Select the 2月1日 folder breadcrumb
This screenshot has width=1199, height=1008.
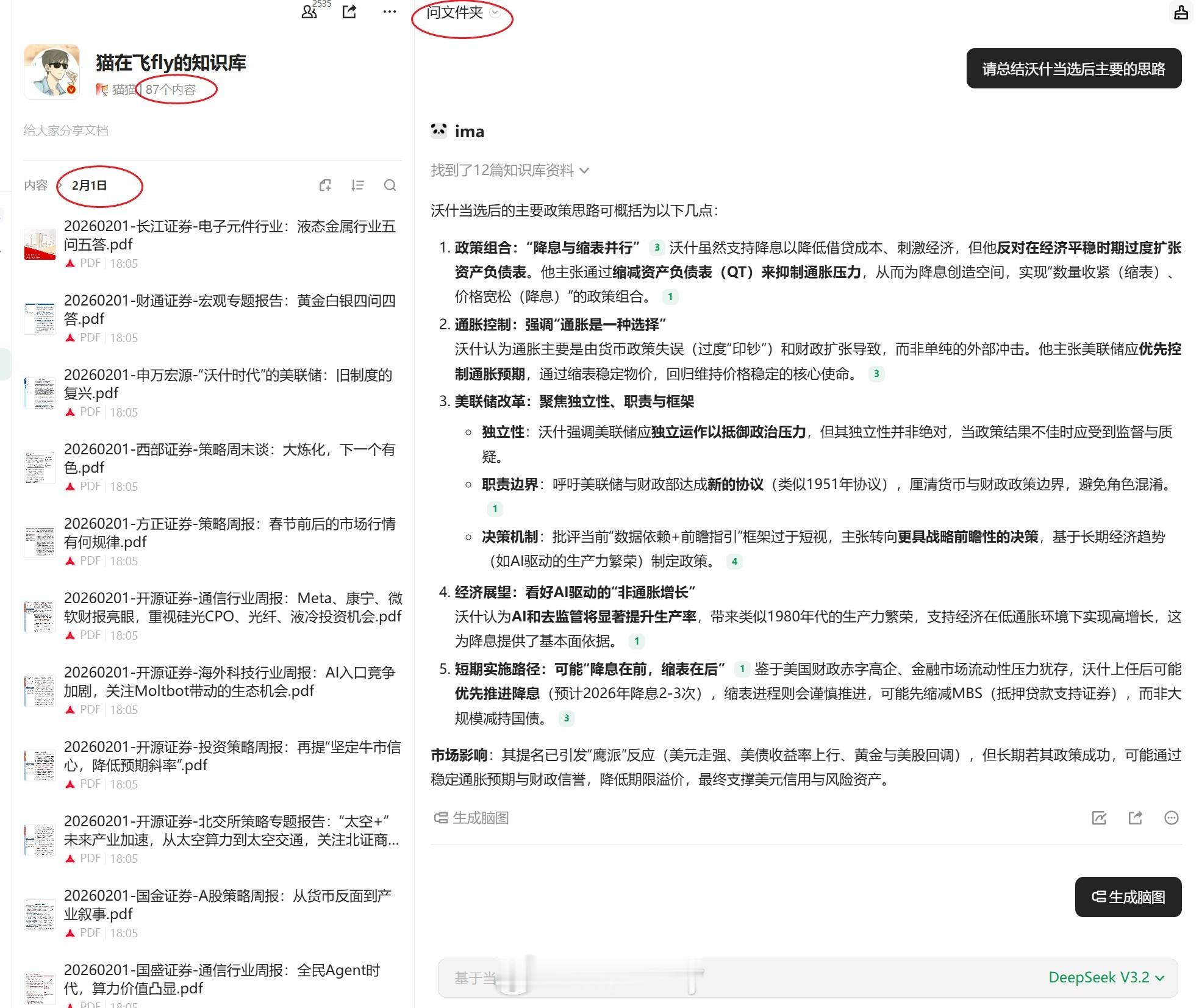pyautogui.click(x=89, y=185)
